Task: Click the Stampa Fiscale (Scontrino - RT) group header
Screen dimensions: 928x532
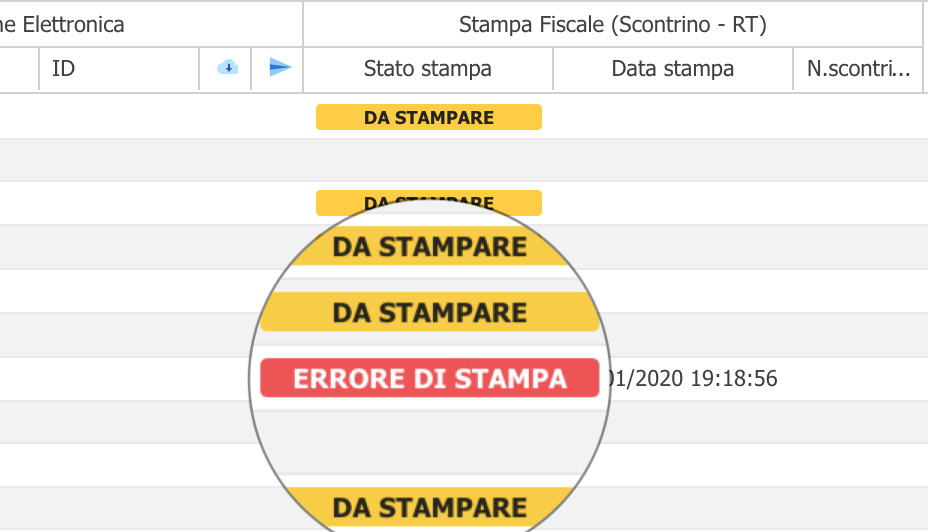Action: [x=613, y=24]
